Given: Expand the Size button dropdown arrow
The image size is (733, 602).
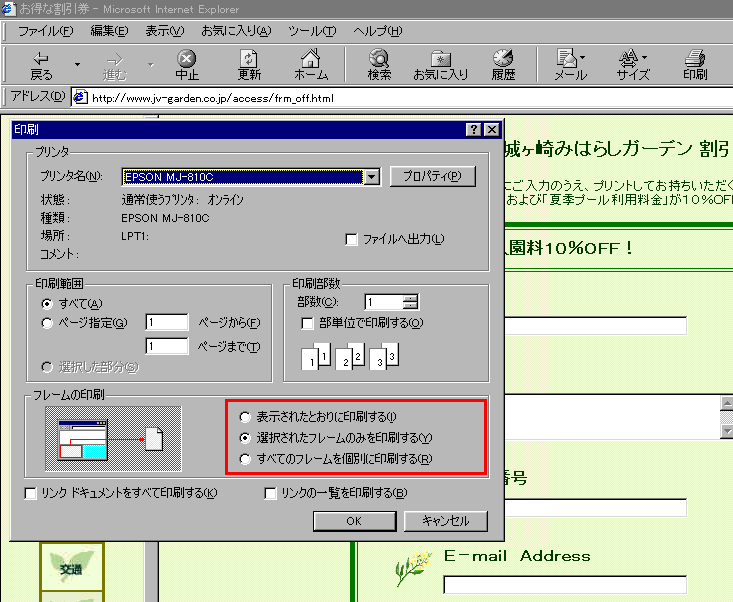Looking at the screenshot, I should pyautogui.click(x=645, y=57).
